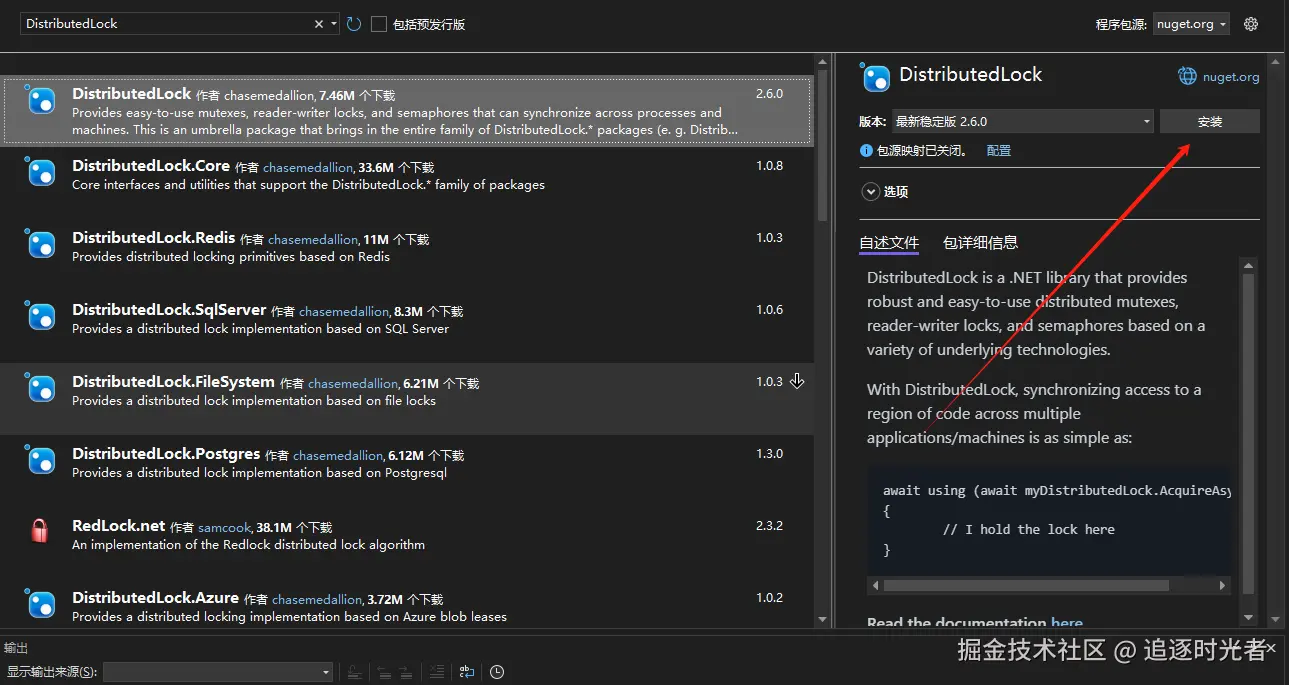Click version 1.0.8 on DistributedLock.Core row
Viewport: 1289px width, 685px height.
(x=769, y=166)
